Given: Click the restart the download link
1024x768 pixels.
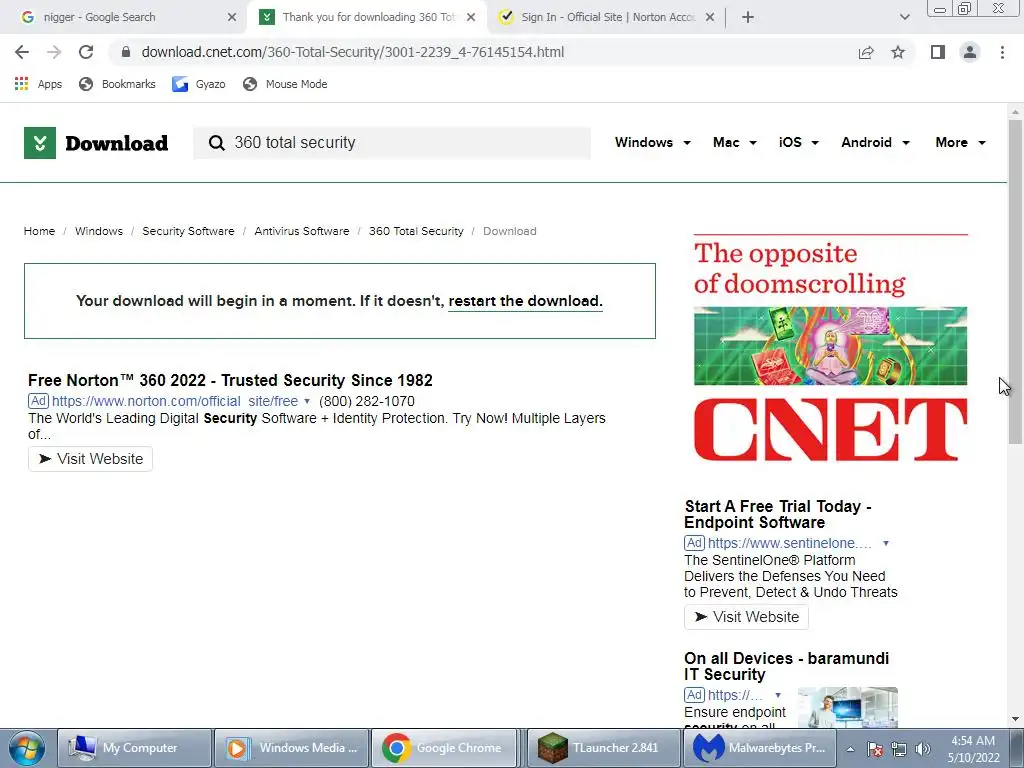Looking at the screenshot, I should coord(526,301).
